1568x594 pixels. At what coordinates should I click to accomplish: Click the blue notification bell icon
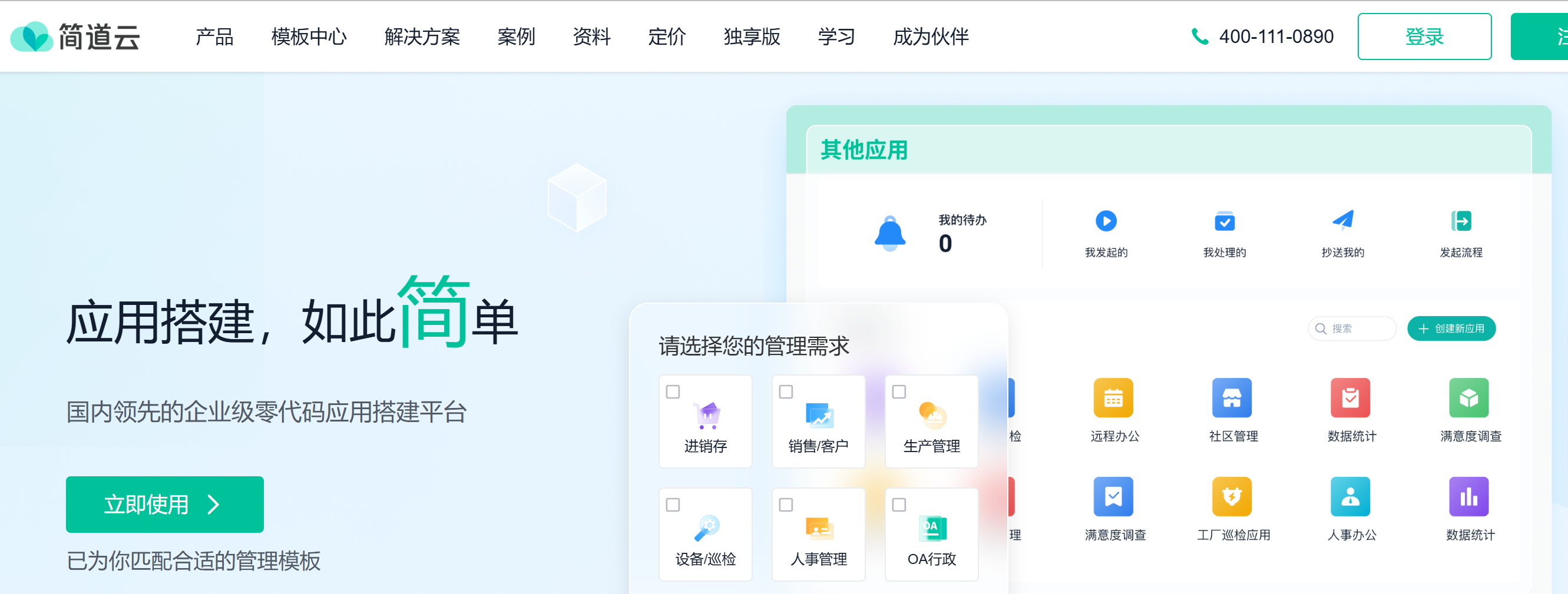pos(891,234)
